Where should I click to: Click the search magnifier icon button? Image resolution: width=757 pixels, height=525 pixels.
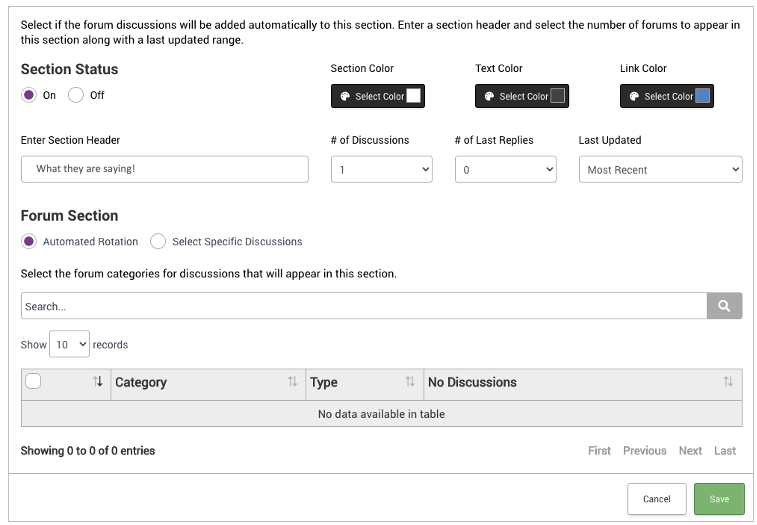click(x=724, y=306)
